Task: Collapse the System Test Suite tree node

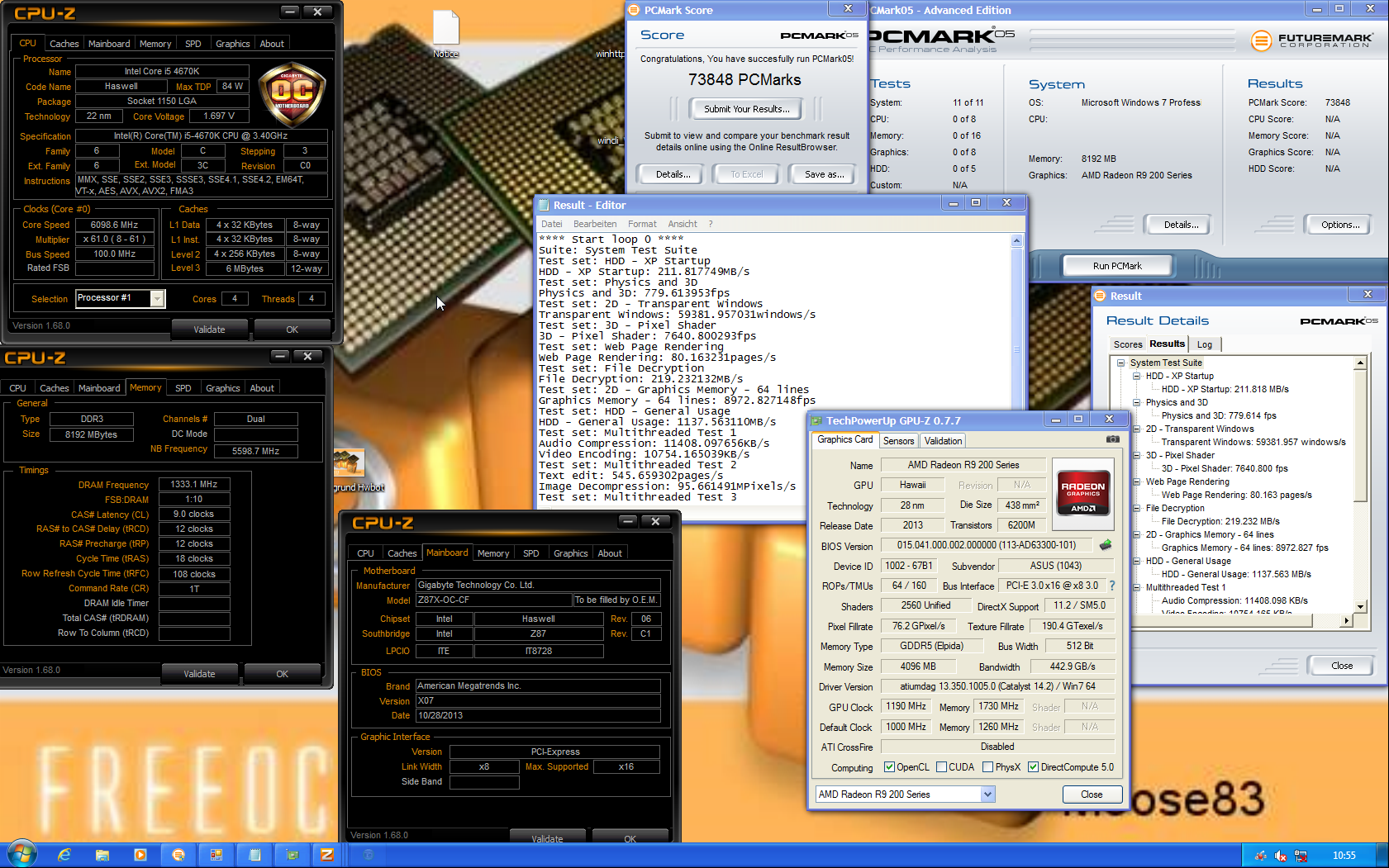Action: [1120, 363]
